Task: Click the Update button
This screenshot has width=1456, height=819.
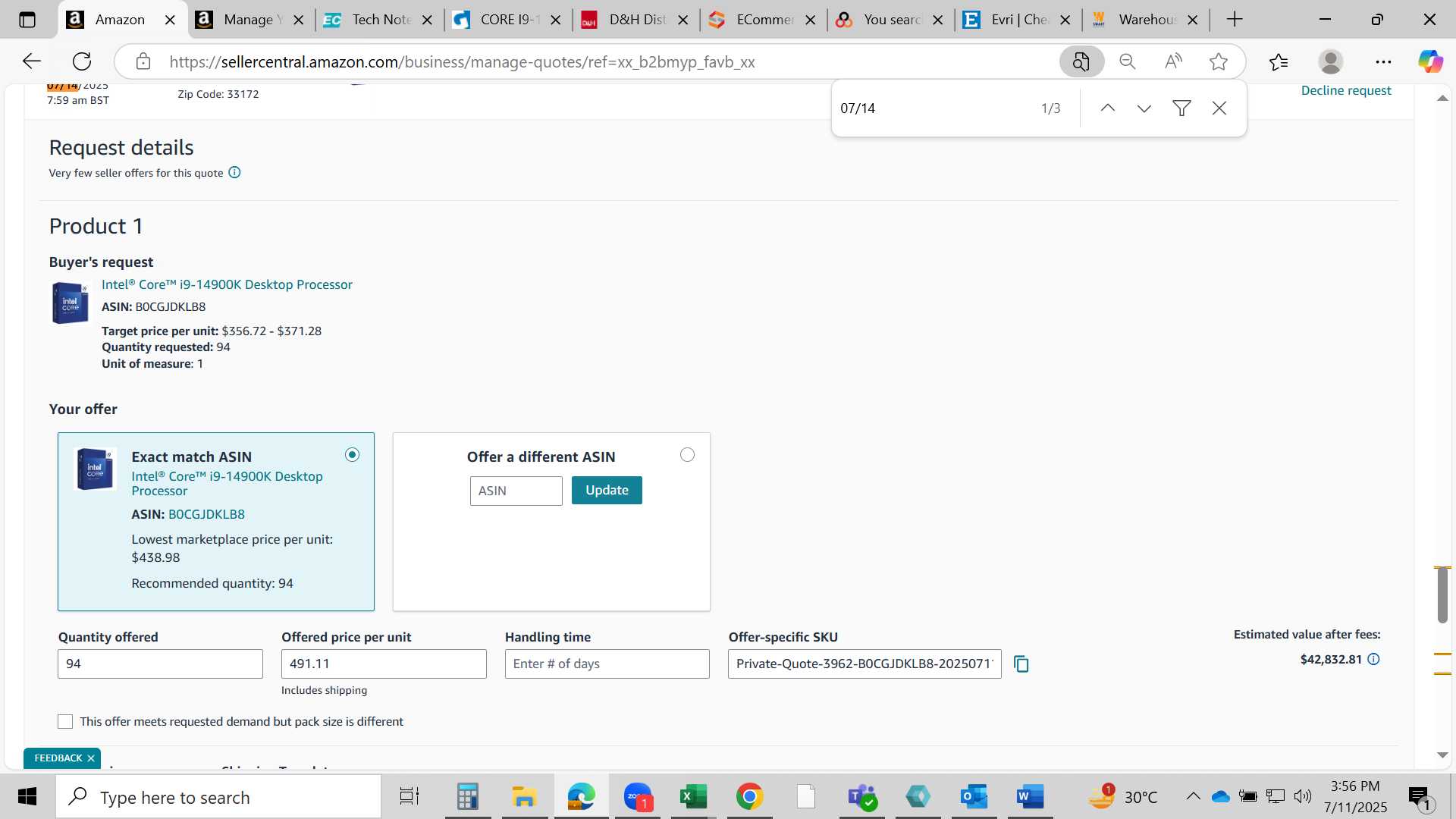Action: [607, 491]
